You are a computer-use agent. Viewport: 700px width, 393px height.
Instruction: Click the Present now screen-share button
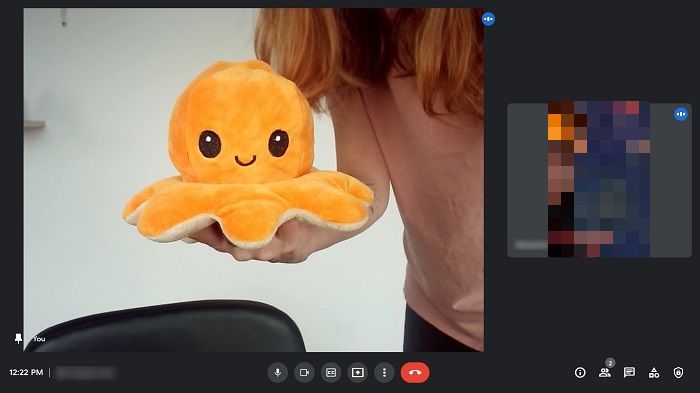pyautogui.click(x=358, y=372)
